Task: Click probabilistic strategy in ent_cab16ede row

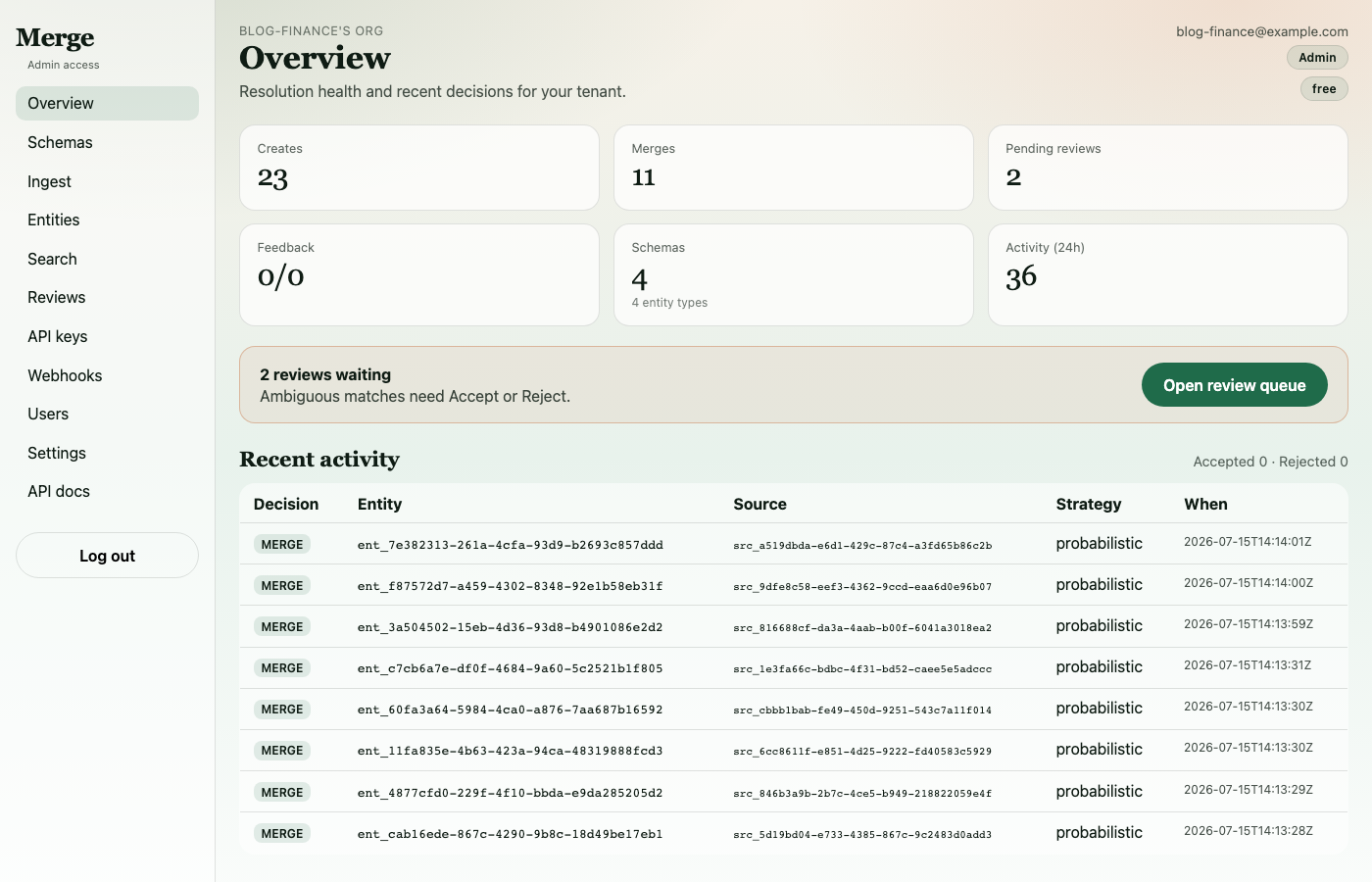Action: pos(1099,833)
